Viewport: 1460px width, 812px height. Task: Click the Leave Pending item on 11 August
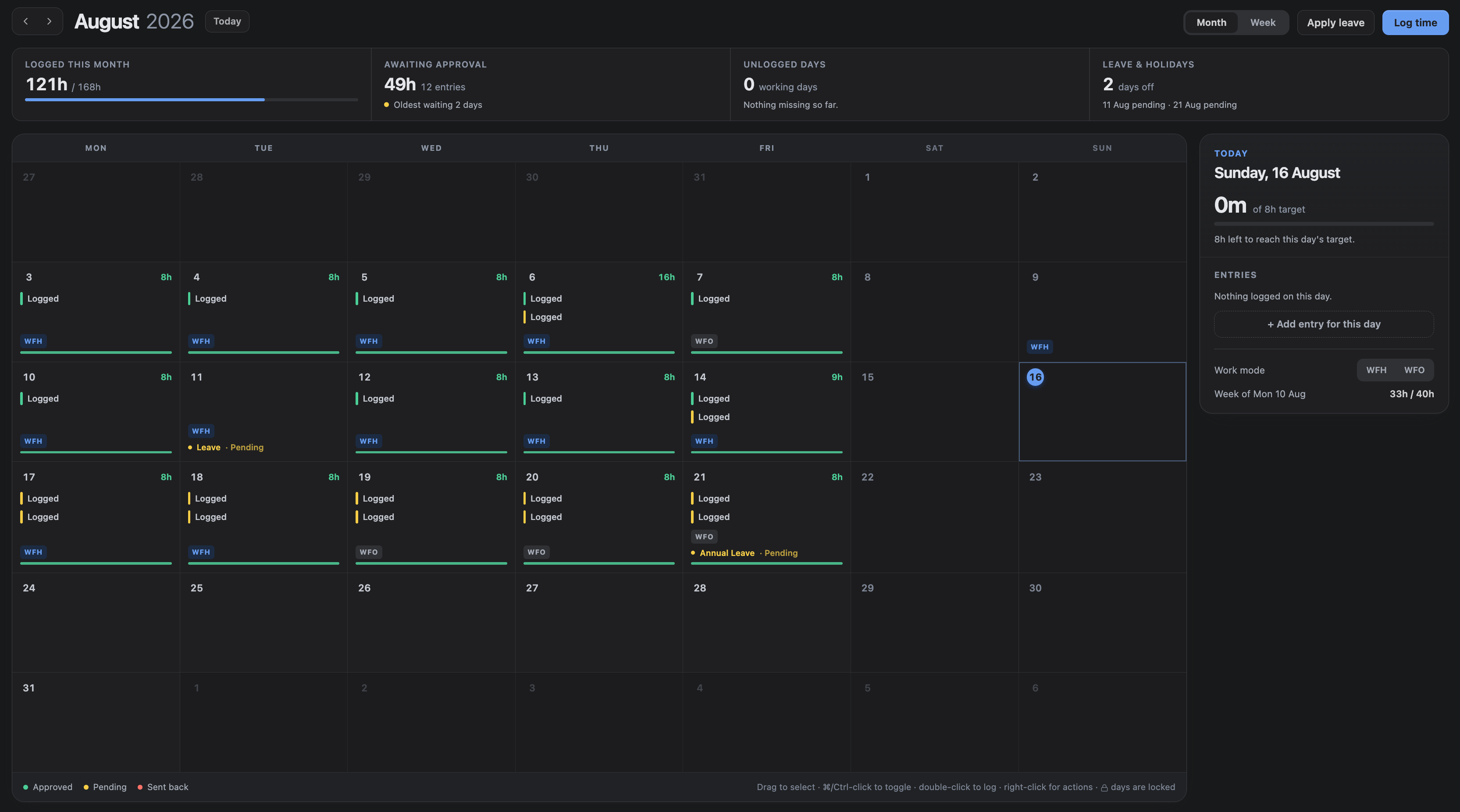point(225,447)
